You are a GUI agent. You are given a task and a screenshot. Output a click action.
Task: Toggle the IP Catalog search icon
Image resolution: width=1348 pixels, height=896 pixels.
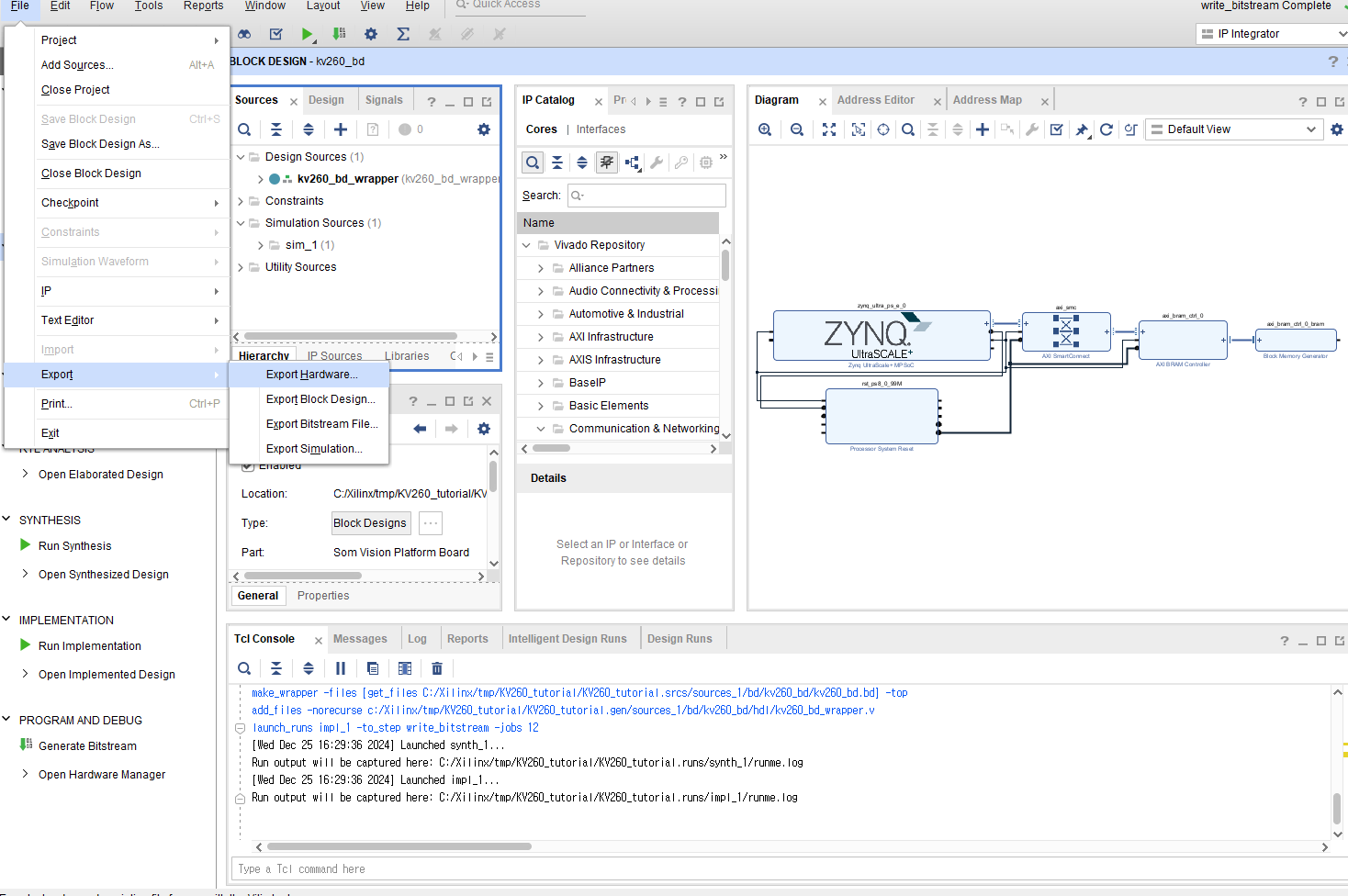coord(533,162)
